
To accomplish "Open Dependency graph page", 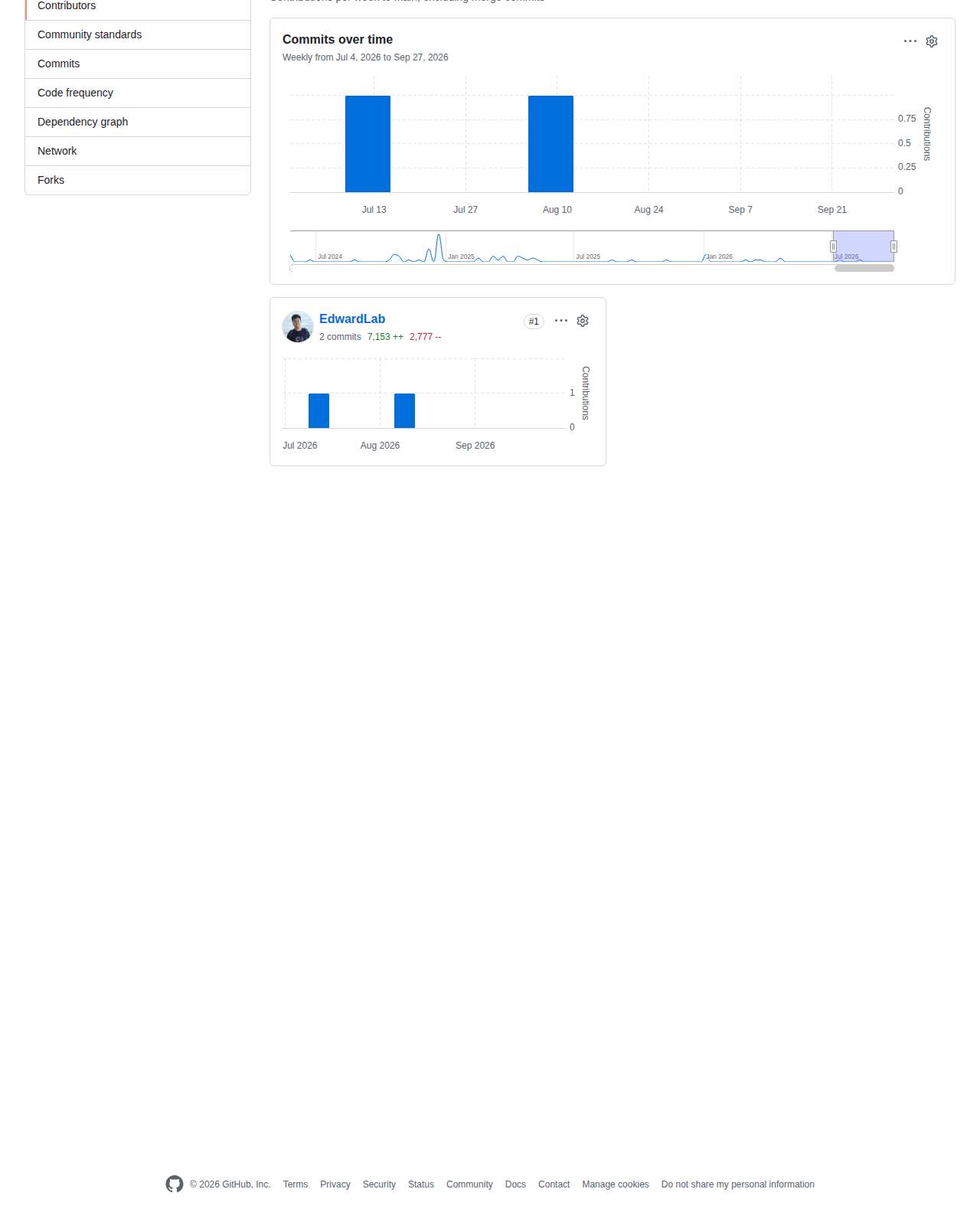I will click(138, 122).
